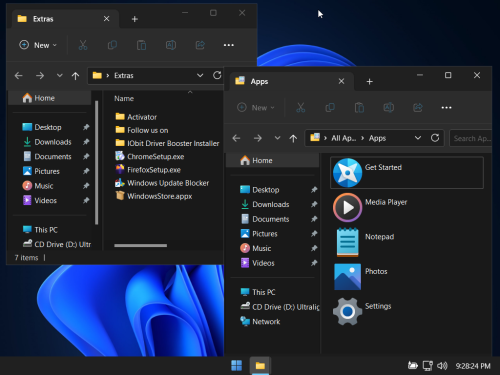Open the Follow us on folder

(x=141, y=130)
